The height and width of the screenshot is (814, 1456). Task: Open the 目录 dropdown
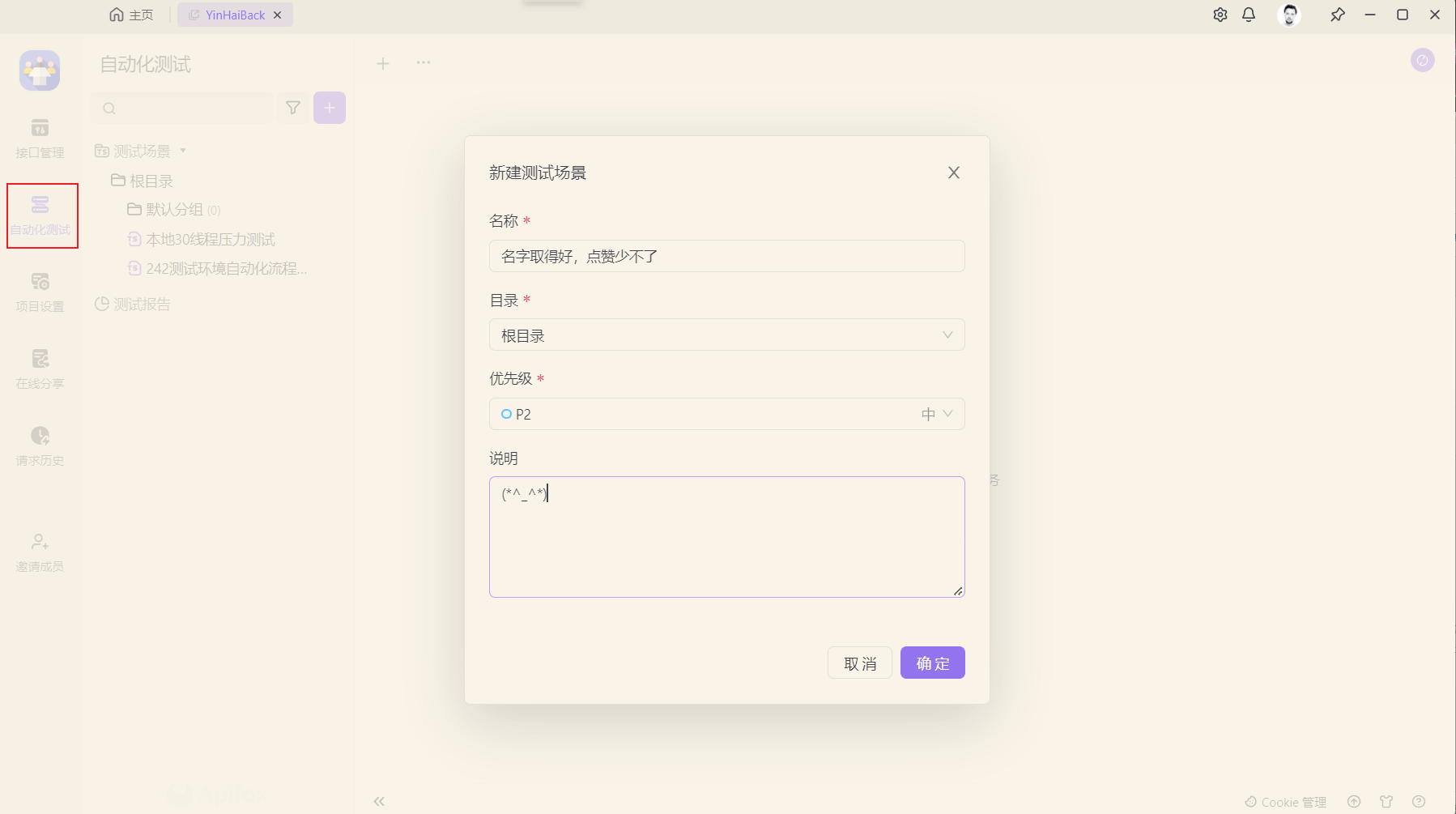pyautogui.click(x=727, y=335)
